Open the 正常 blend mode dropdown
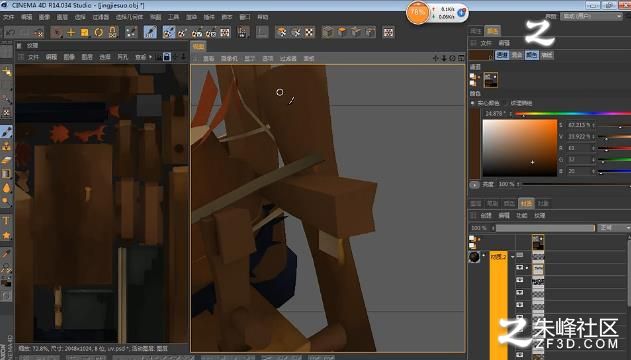The image size is (631, 360). point(615,228)
